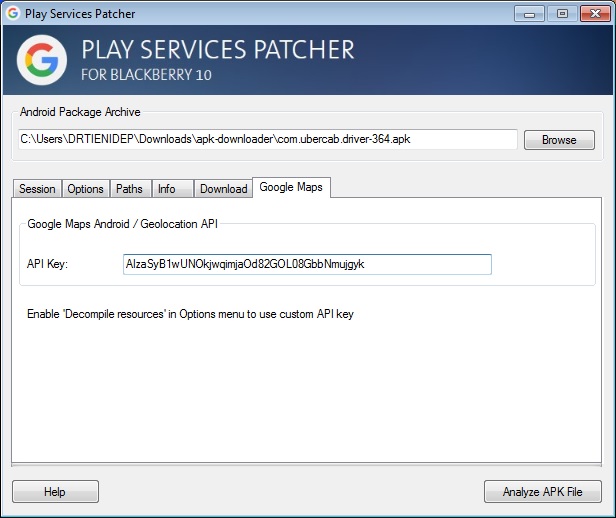Select the Google Maps tab
This screenshot has width=616, height=518.
pos(291,187)
